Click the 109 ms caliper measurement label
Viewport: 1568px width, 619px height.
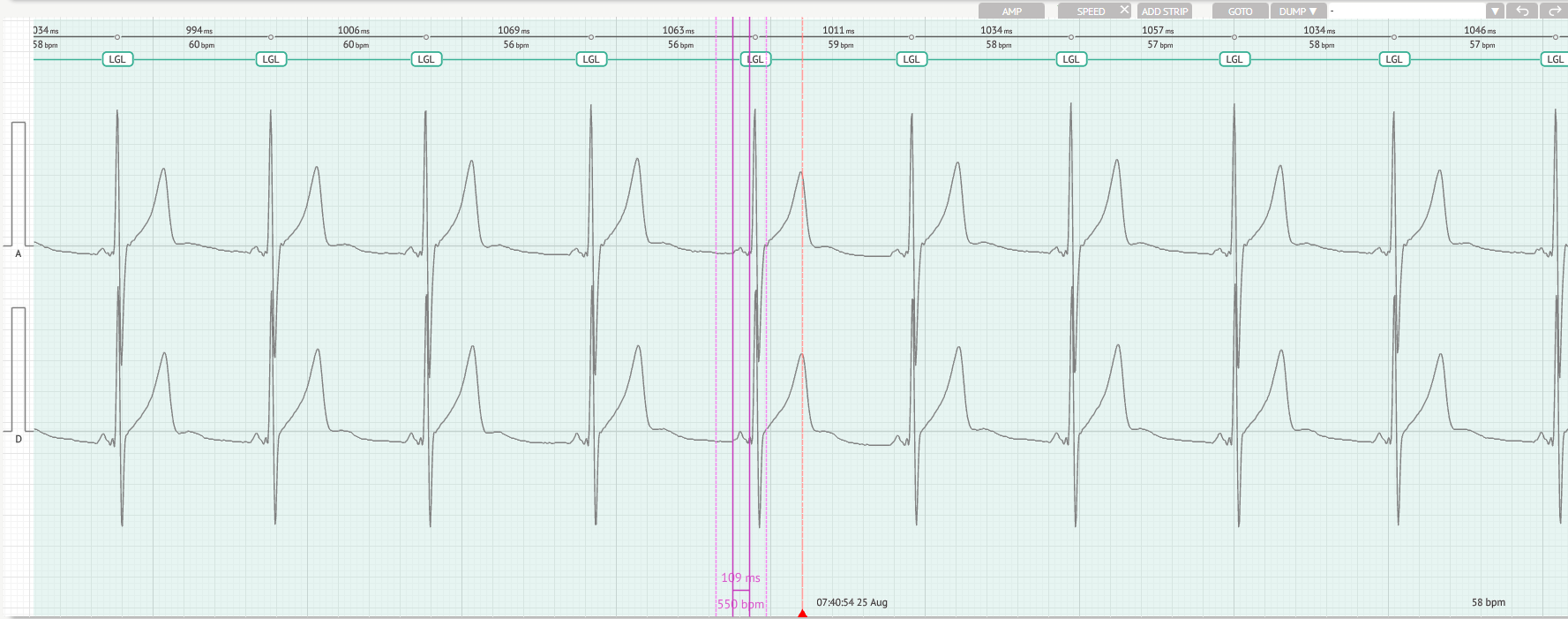(740, 577)
